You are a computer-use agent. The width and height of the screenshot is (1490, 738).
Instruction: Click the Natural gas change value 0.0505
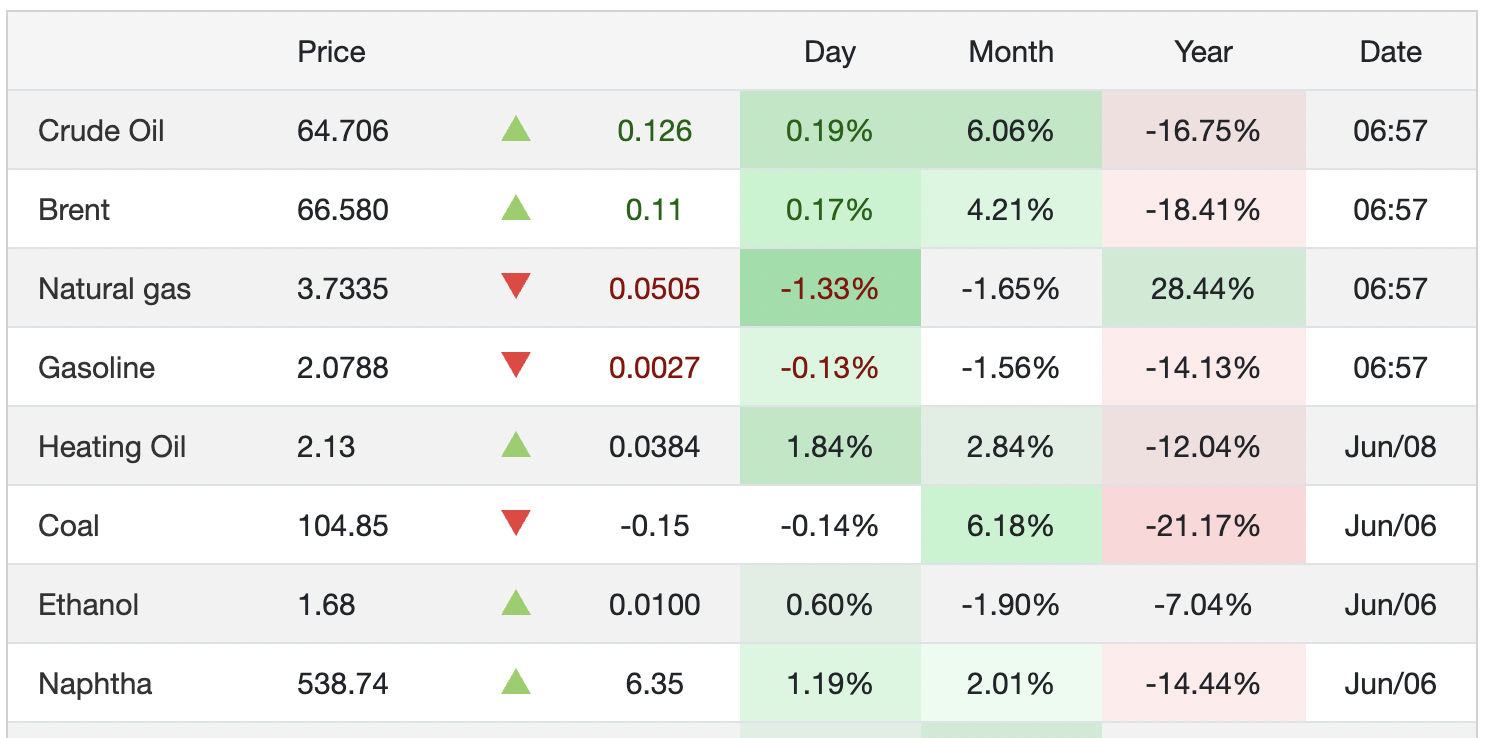tap(654, 289)
